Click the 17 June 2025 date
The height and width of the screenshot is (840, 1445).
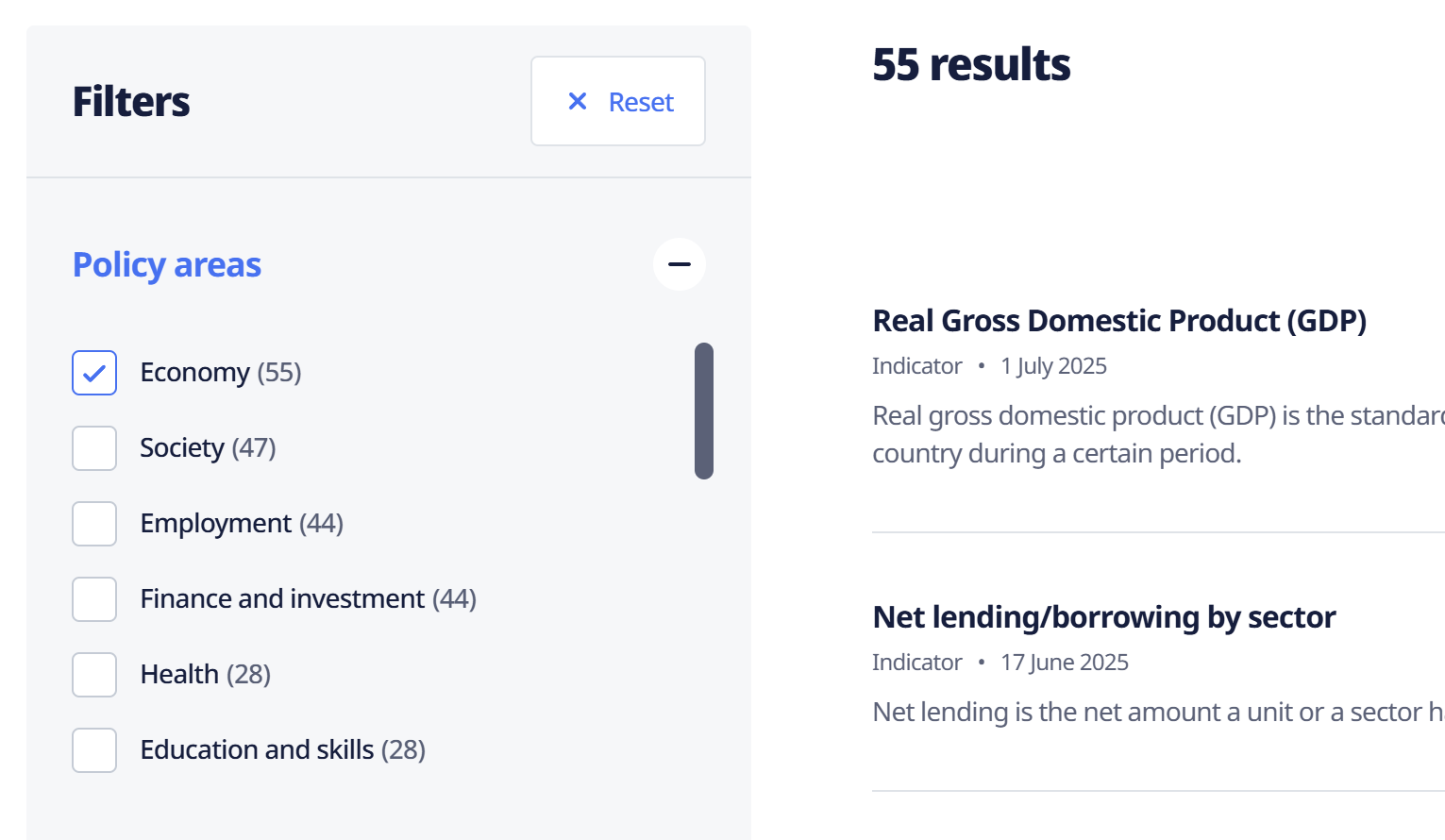pos(1065,663)
